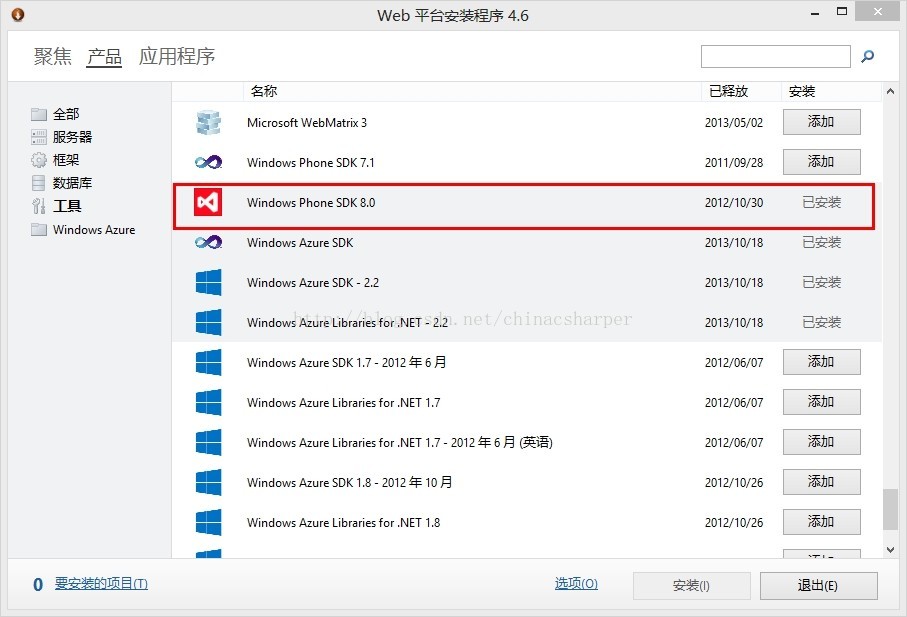Click the scrollbar up arrow
Screen dimensions: 907x617
point(890,91)
